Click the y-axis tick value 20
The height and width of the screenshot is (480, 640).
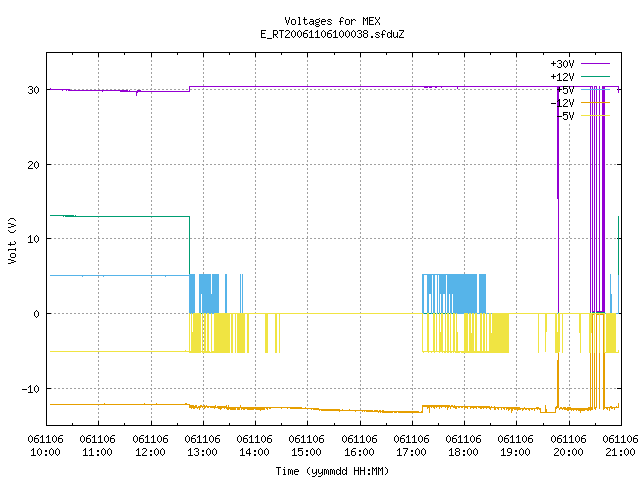click(x=33, y=165)
